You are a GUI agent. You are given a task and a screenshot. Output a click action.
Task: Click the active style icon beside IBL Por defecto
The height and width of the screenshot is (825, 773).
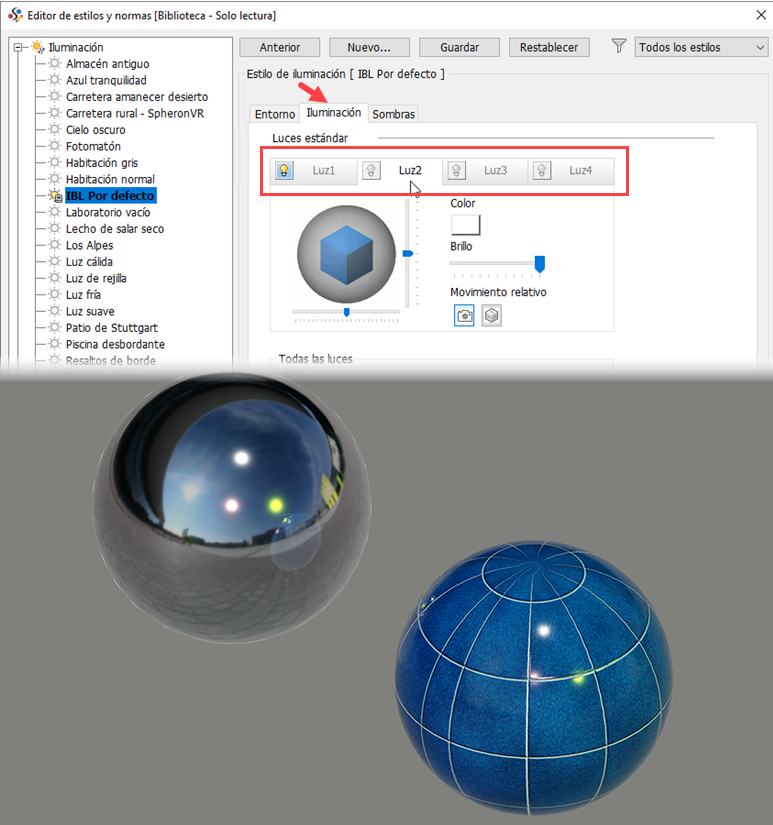click(56, 196)
